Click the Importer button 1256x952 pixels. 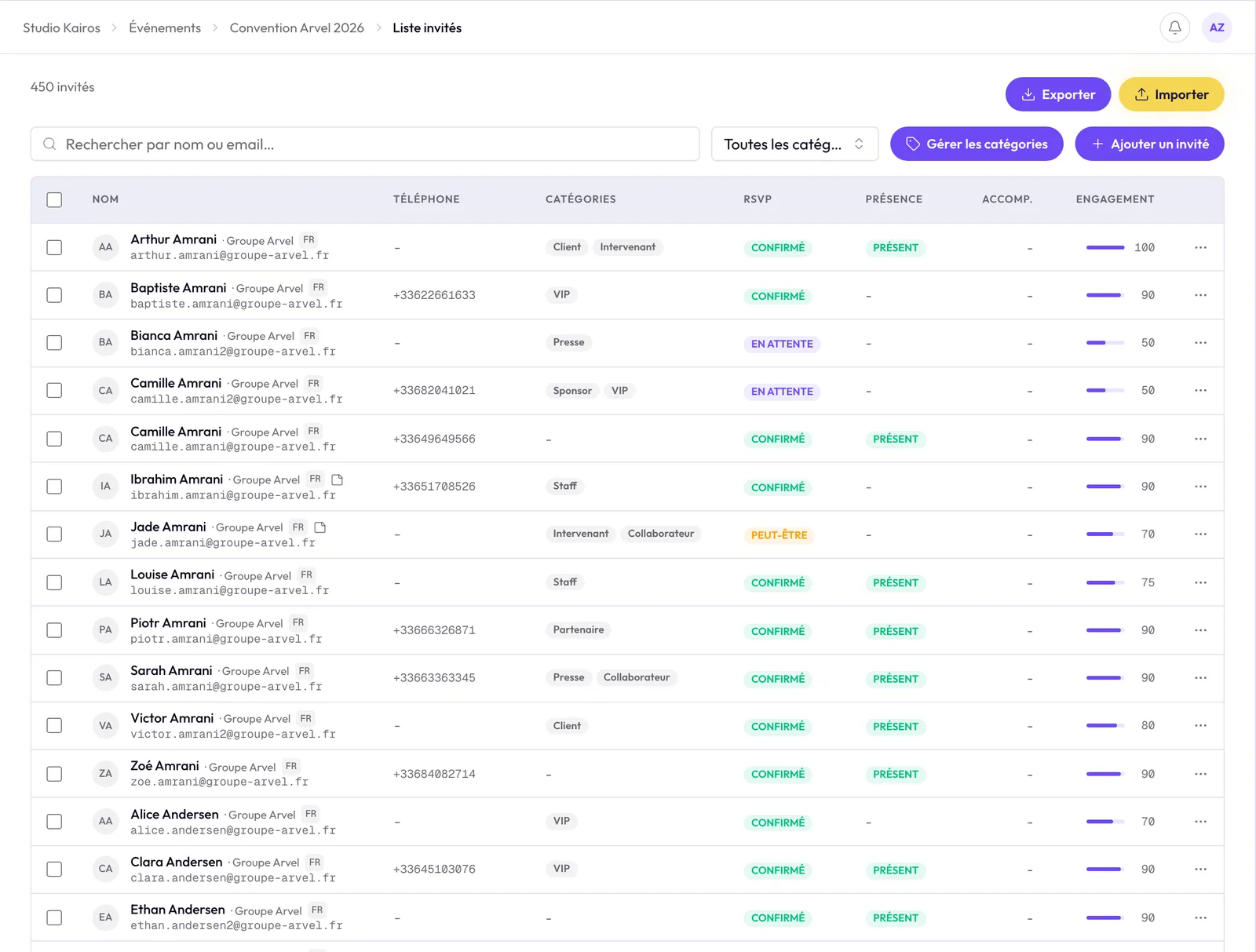[x=1171, y=94]
